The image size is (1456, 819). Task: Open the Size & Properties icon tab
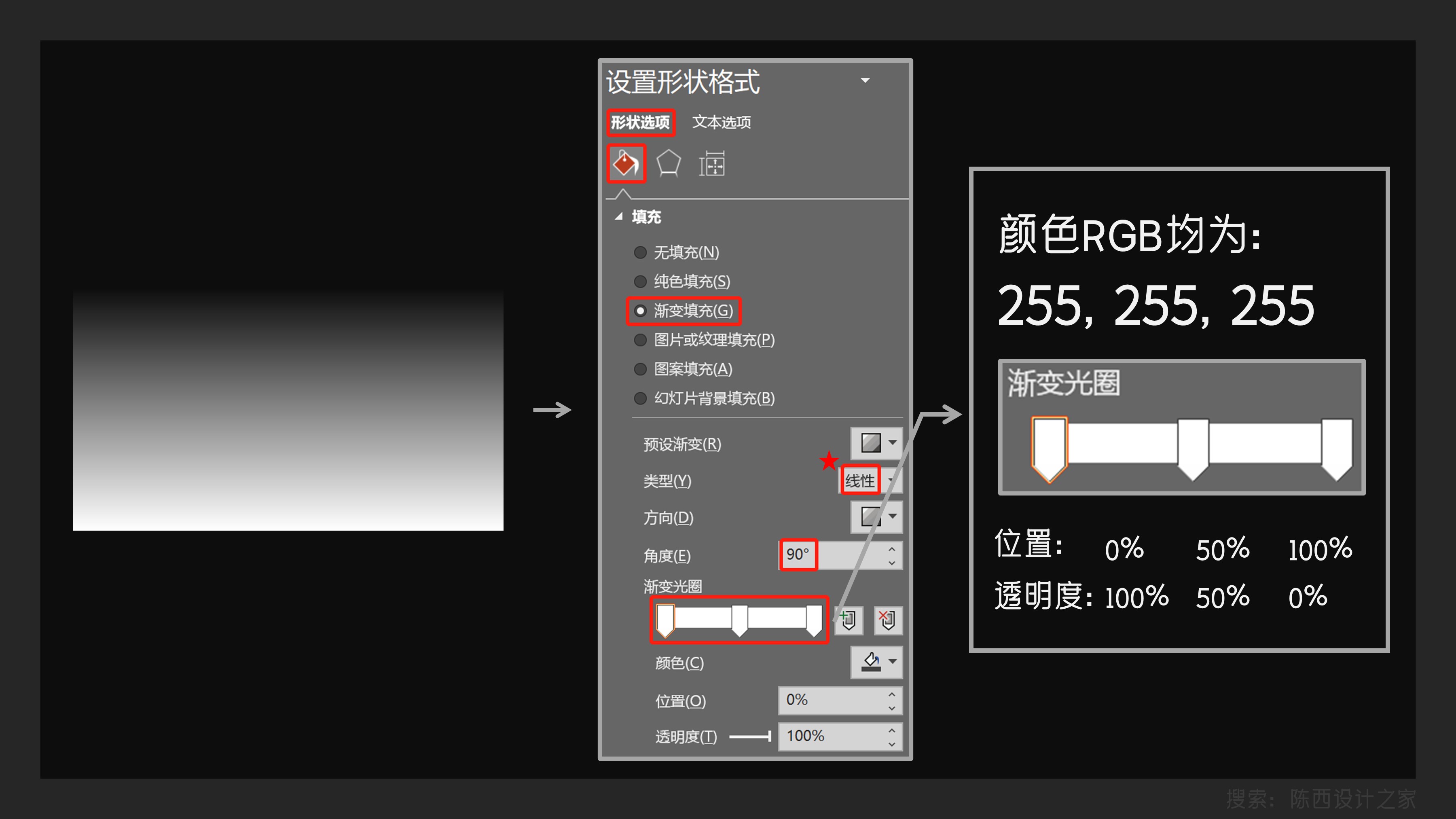(x=711, y=164)
